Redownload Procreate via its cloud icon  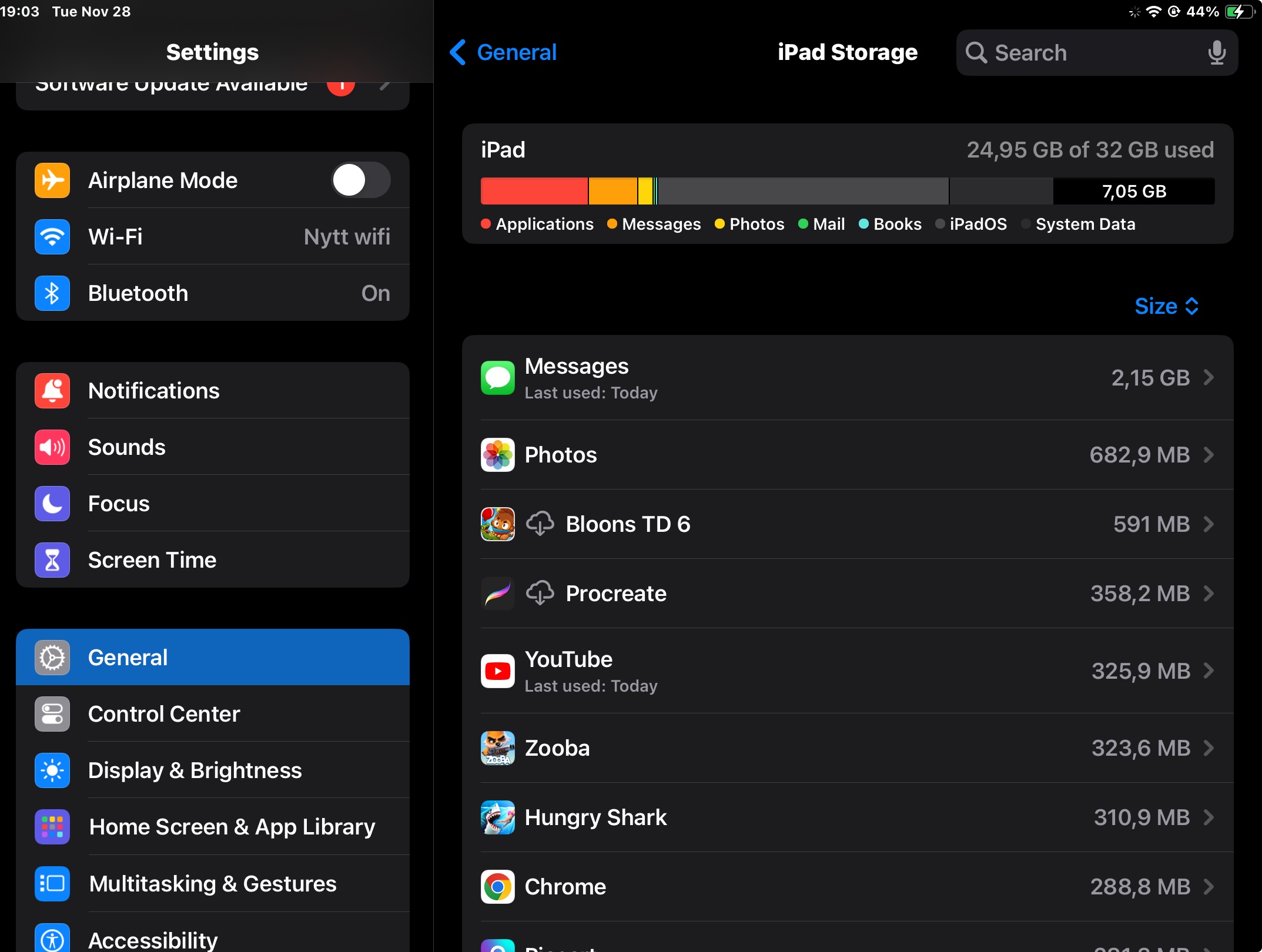(x=540, y=593)
